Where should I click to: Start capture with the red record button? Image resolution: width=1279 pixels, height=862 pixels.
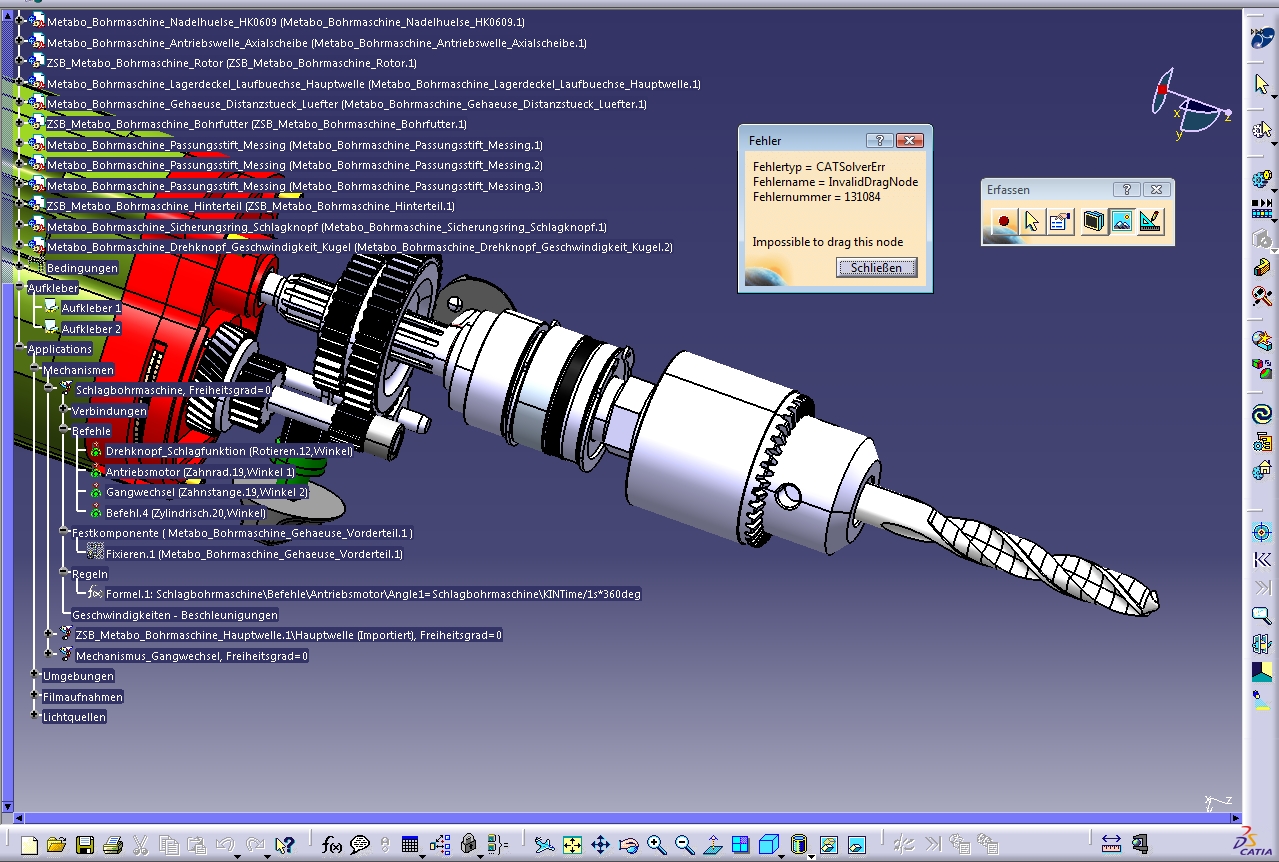coord(1003,221)
